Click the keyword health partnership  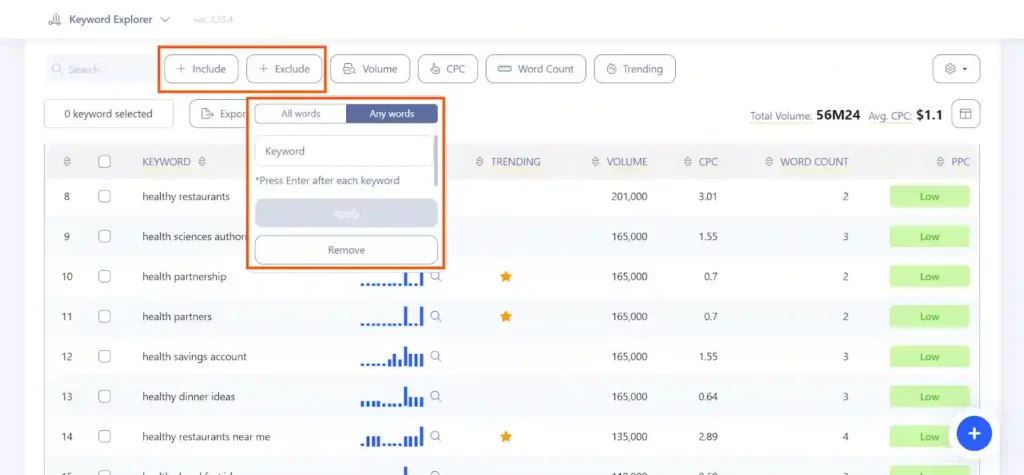click(184, 276)
